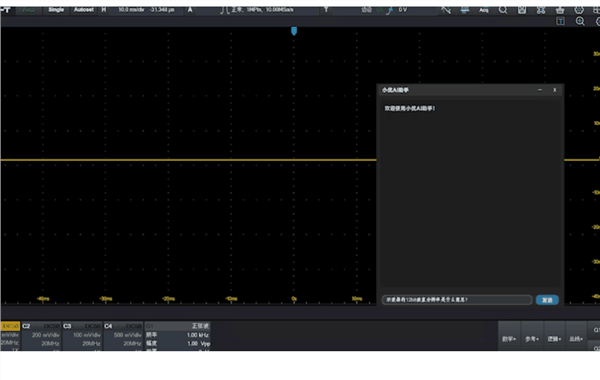The image size is (600, 380).
Task: Click the green Auto run button
Action: coord(28,10)
